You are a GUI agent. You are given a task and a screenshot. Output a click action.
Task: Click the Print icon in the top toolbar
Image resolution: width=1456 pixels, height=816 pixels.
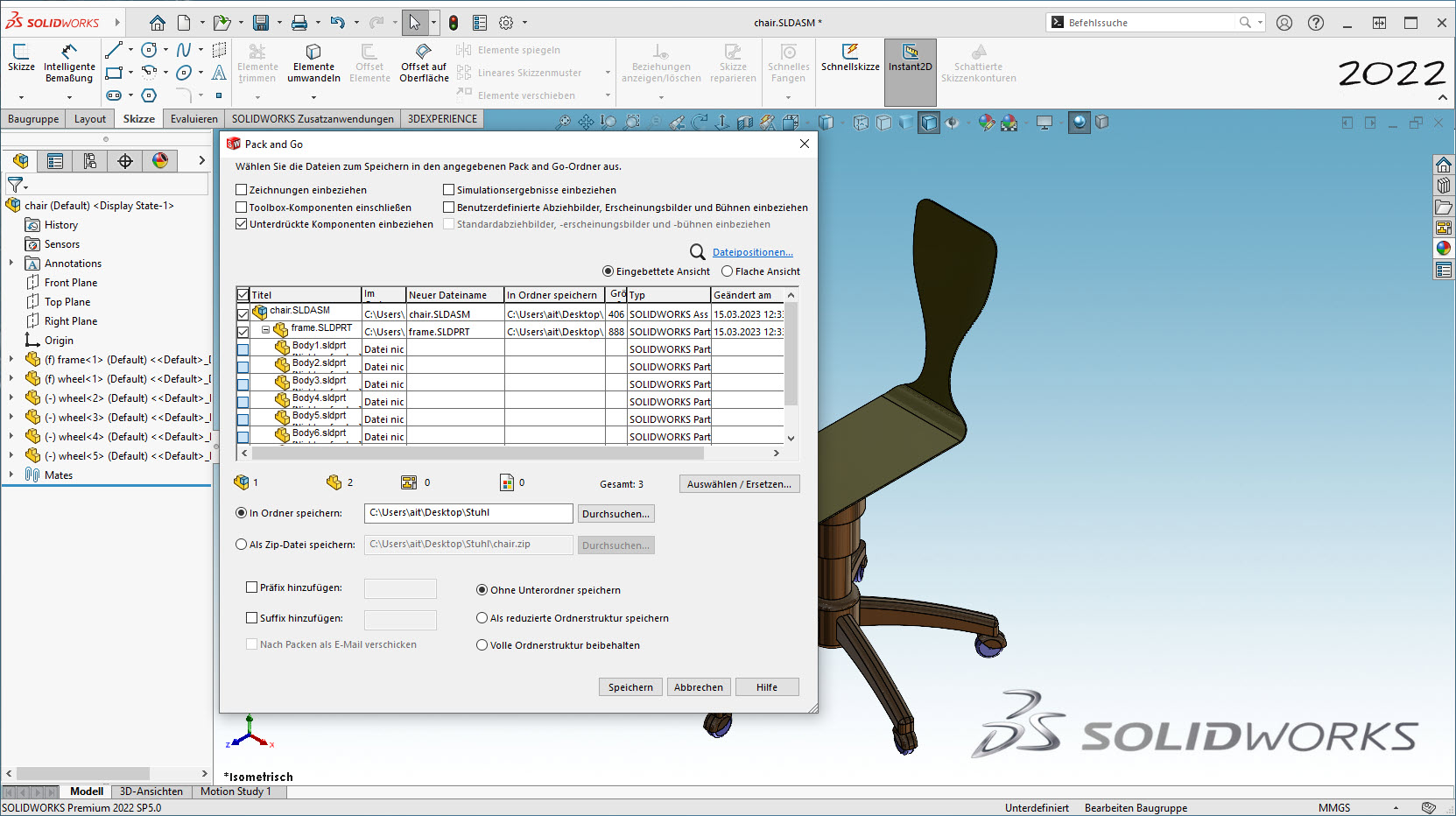[299, 23]
